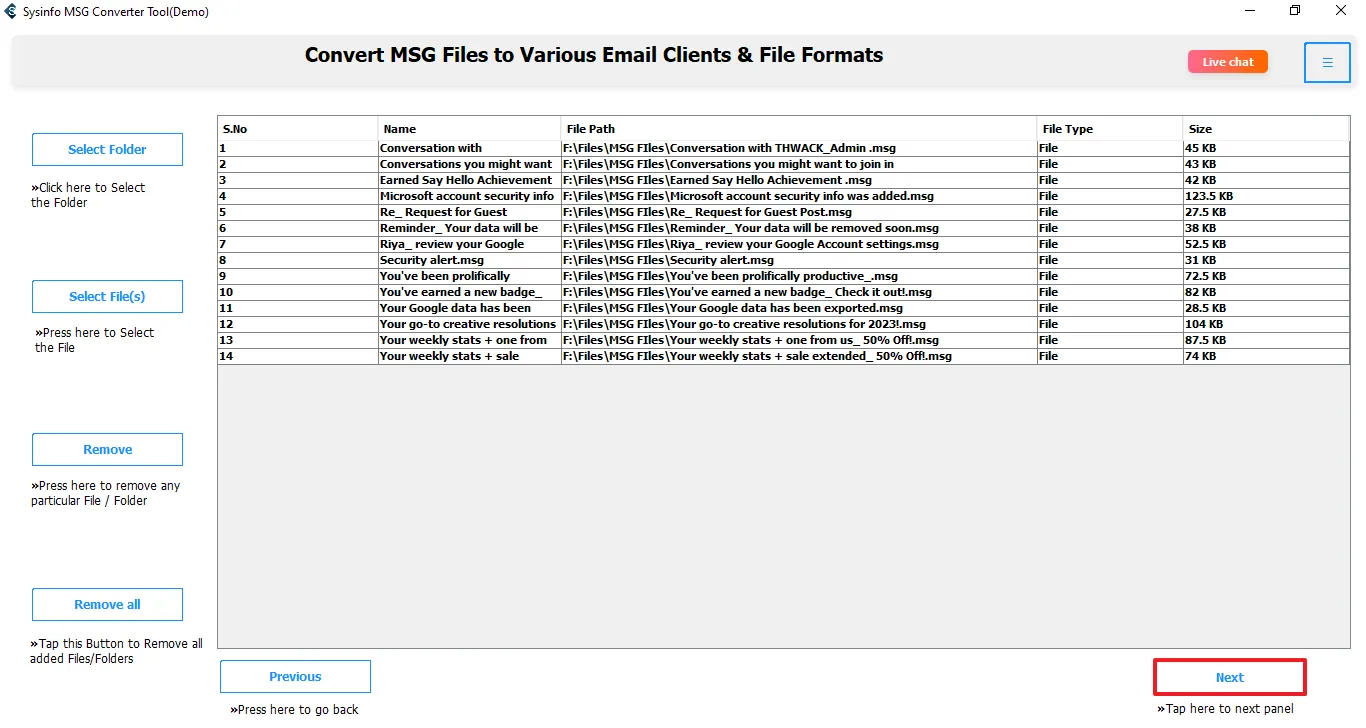
Task: Open the hamburger menu icon
Action: click(1327, 62)
